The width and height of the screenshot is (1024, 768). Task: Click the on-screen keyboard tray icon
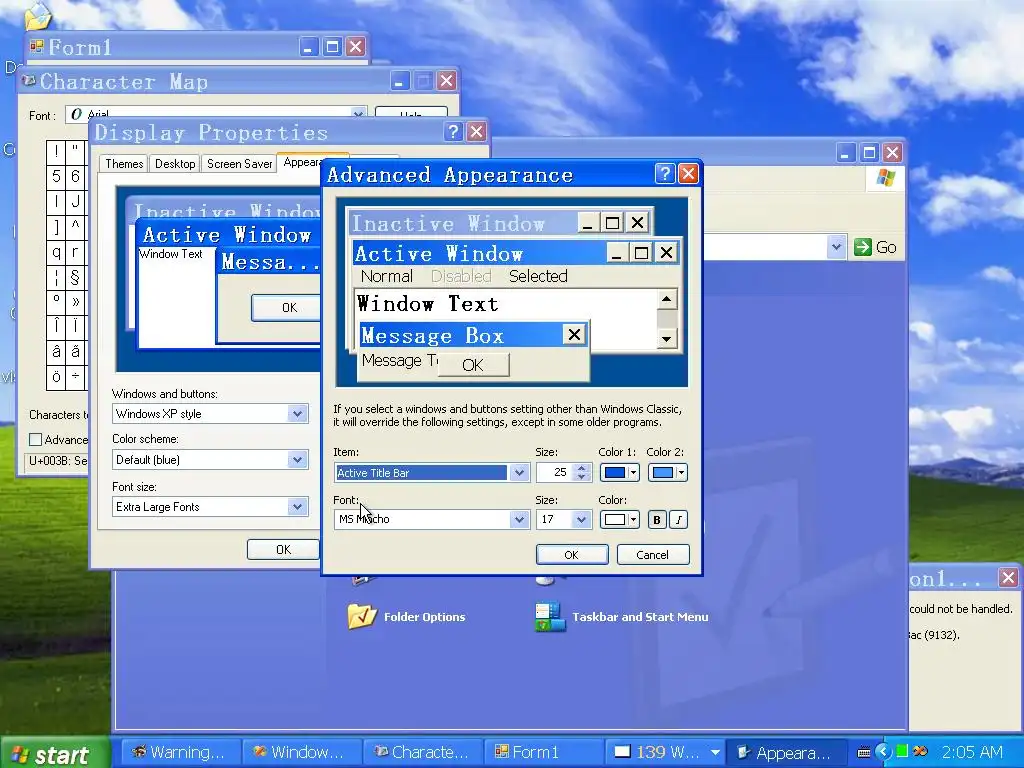point(863,752)
